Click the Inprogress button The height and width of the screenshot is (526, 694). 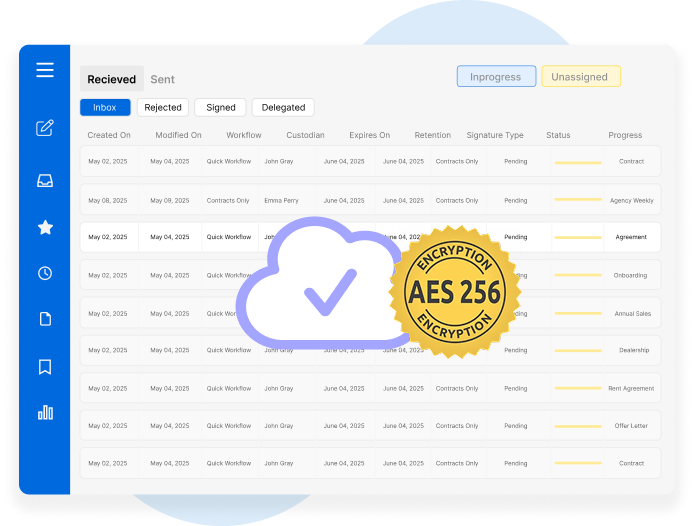pos(496,76)
